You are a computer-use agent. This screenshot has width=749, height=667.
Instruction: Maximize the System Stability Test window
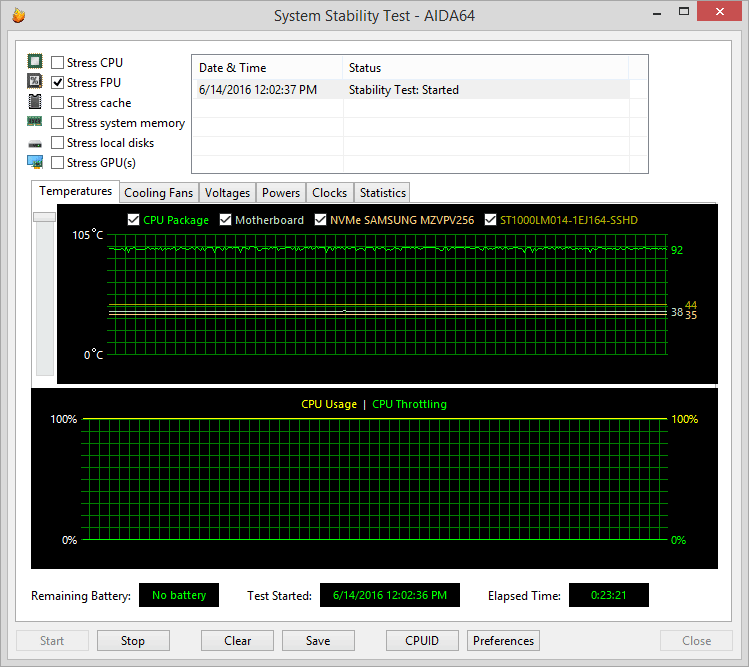pos(684,11)
